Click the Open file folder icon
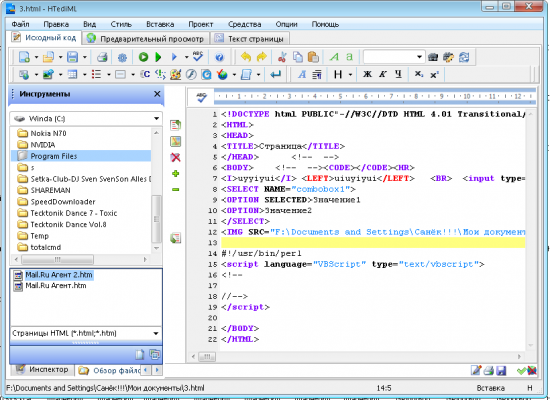Image resolution: width=550 pixels, height=400 pixels. (x=48, y=57)
